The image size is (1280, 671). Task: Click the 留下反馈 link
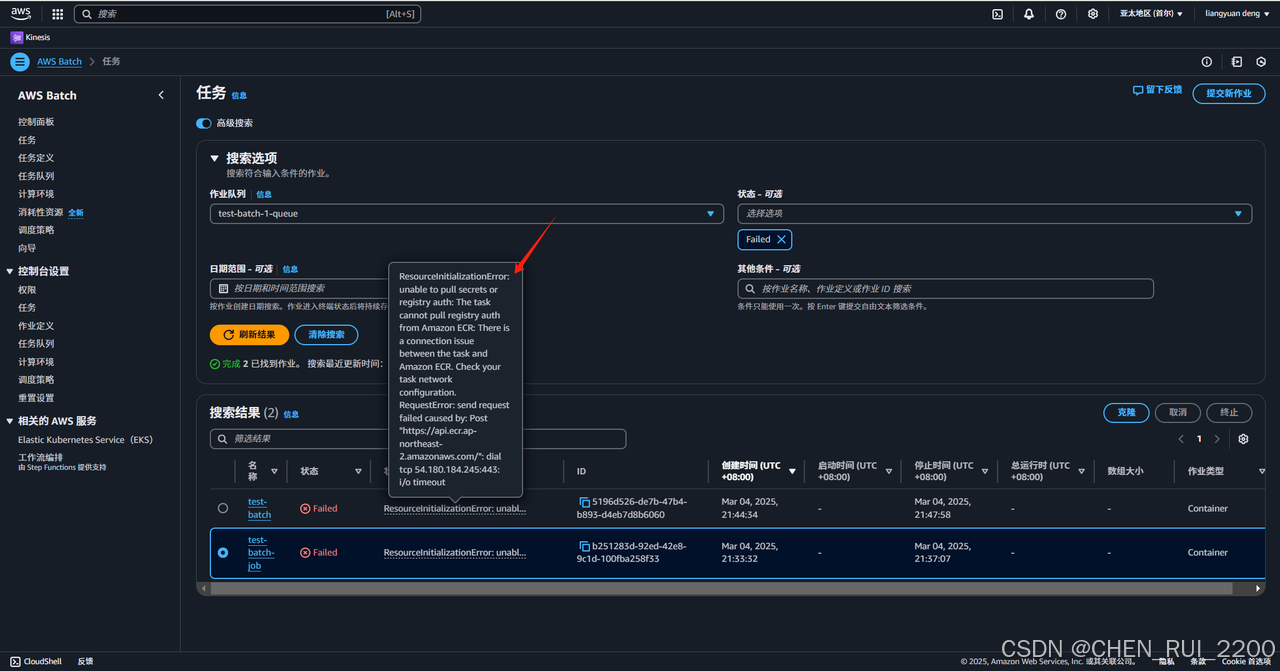tap(1157, 90)
